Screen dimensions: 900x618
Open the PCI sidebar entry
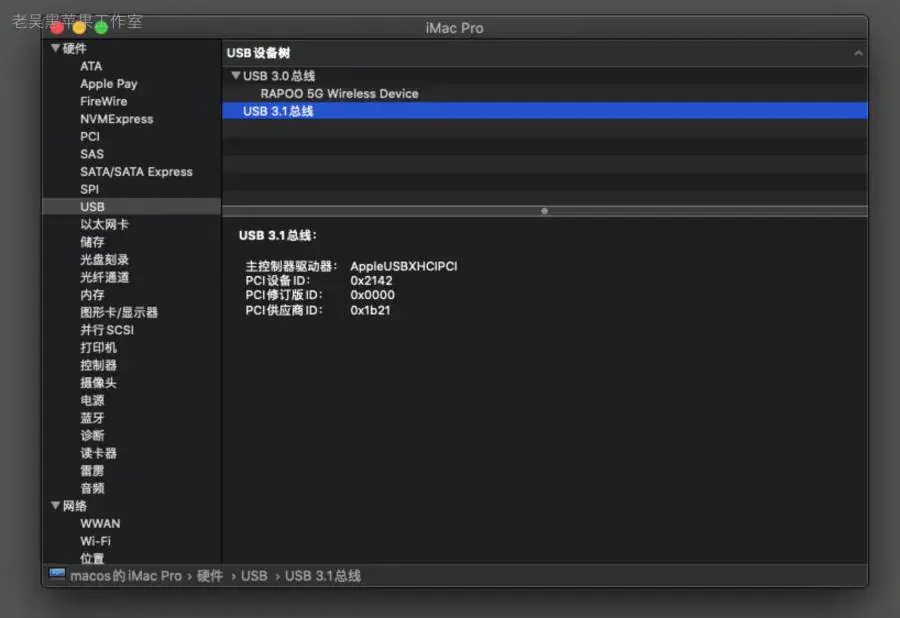pyautogui.click(x=90, y=137)
